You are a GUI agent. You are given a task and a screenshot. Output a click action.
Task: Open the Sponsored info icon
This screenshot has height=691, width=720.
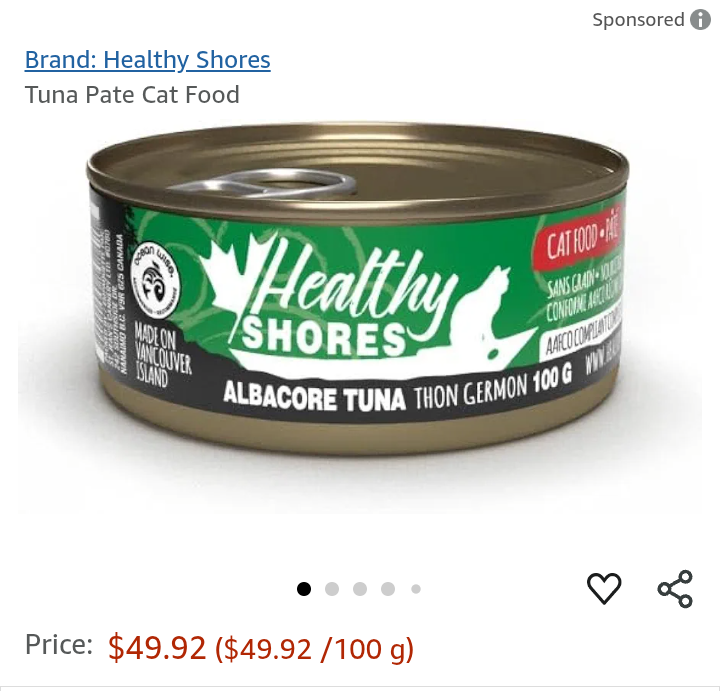point(701,20)
